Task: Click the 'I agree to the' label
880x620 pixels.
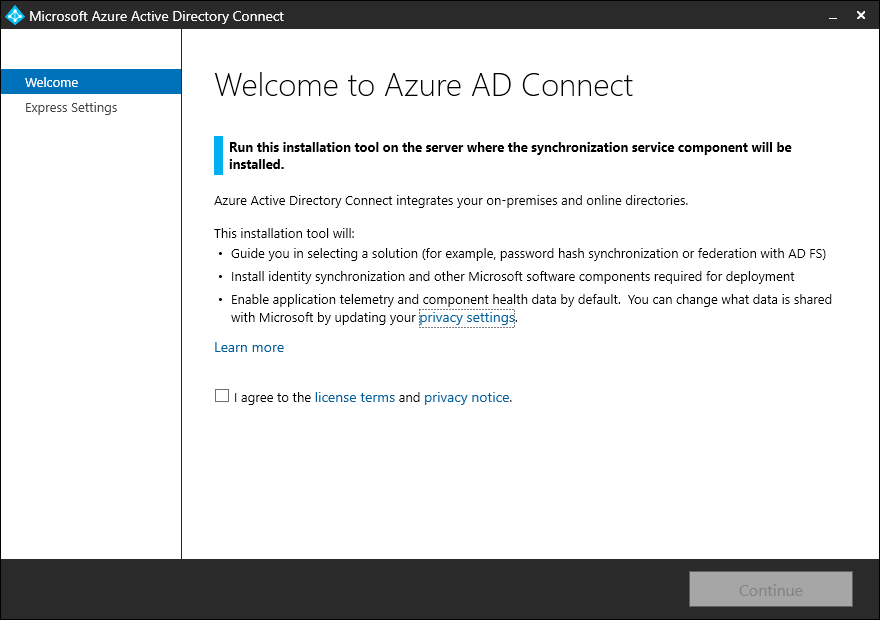Action: (272, 397)
